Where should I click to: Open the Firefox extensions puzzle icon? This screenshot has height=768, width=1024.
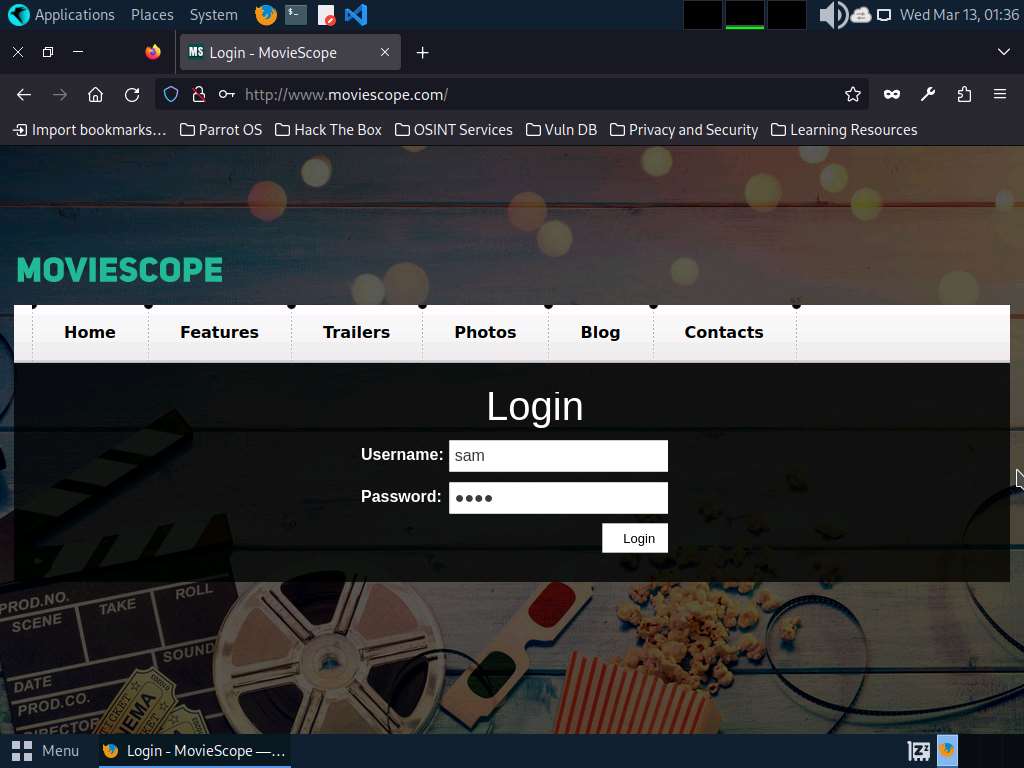(964, 94)
